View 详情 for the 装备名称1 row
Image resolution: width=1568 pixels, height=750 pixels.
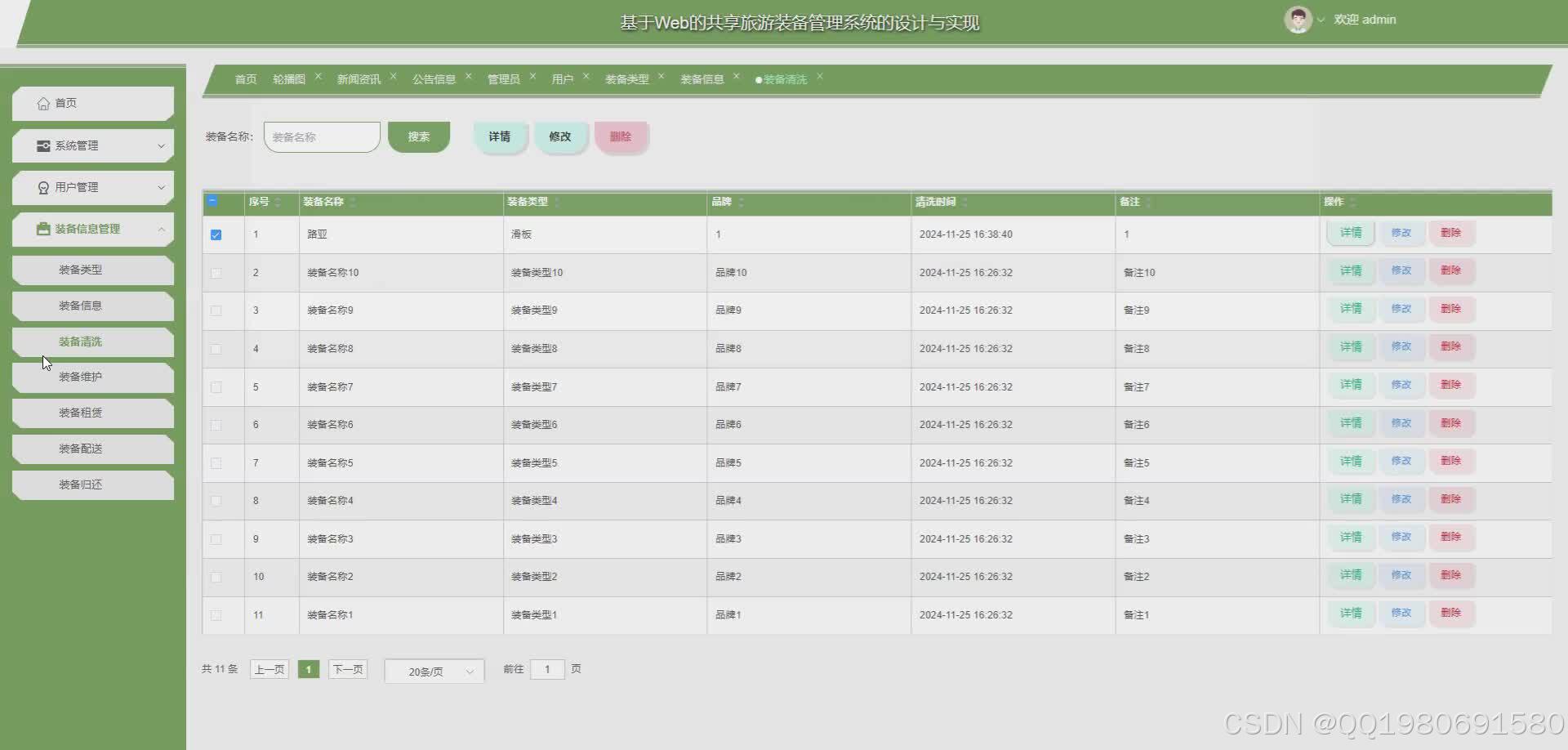(1351, 613)
